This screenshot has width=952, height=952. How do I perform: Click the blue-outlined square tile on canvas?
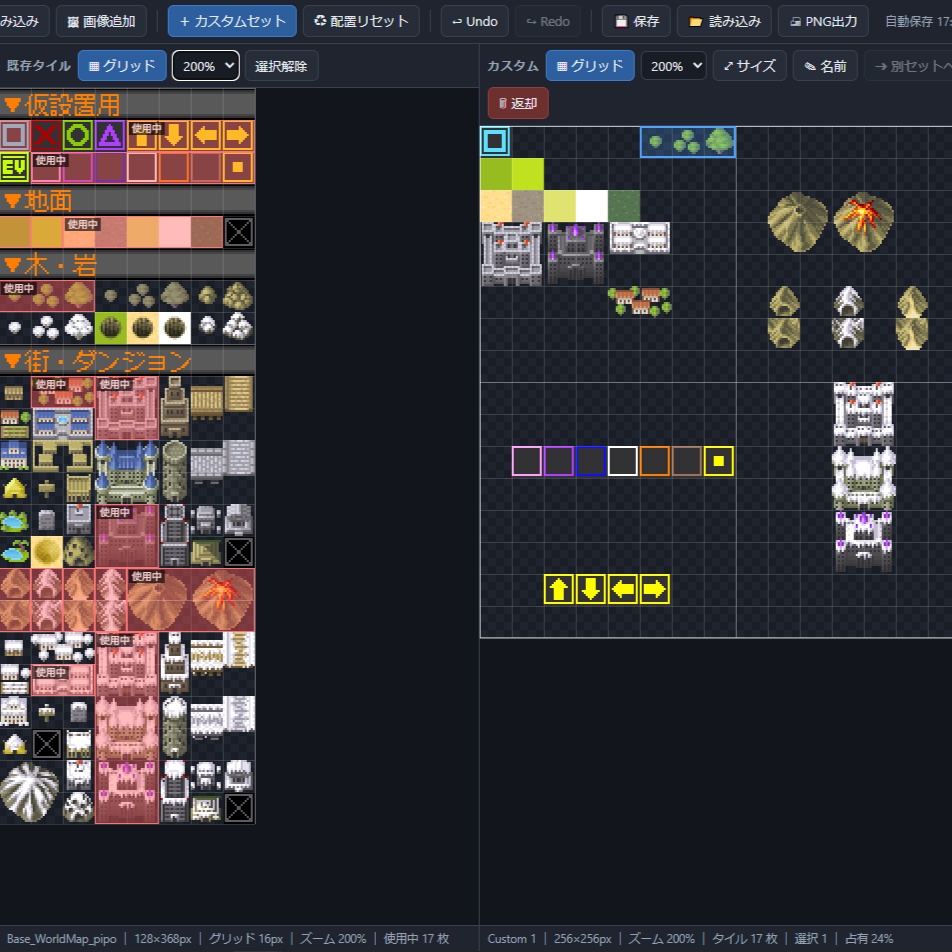pos(590,461)
